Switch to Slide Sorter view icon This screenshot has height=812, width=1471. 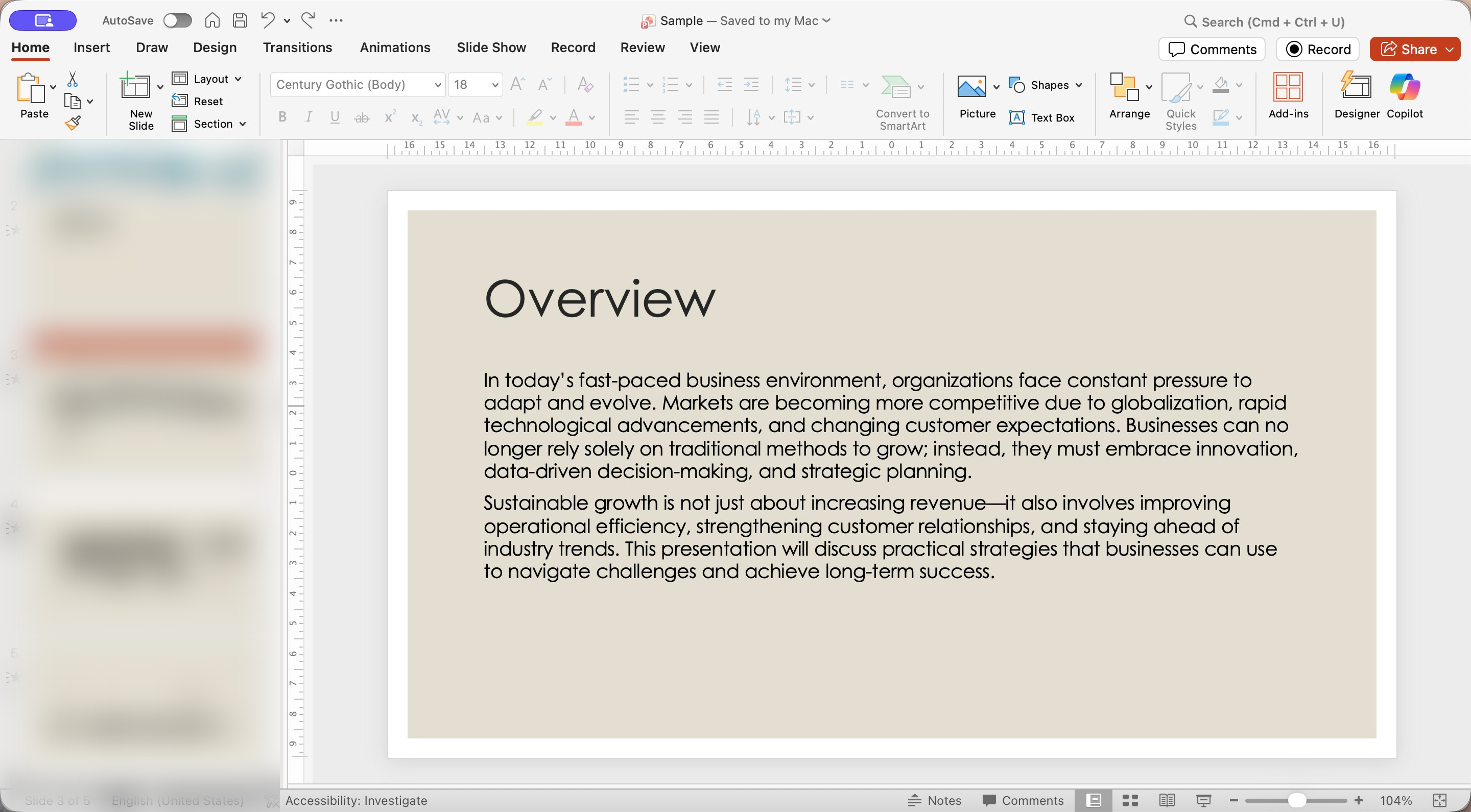(1130, 800)
